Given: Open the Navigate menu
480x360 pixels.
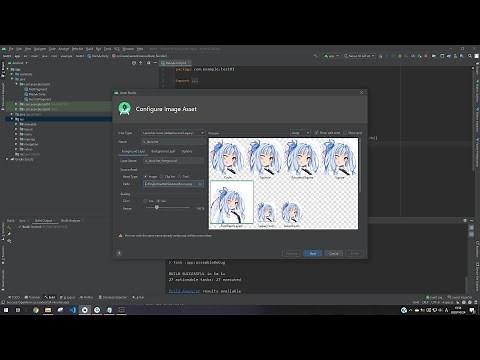Looking at the screenshot, I should click(40, 49).
